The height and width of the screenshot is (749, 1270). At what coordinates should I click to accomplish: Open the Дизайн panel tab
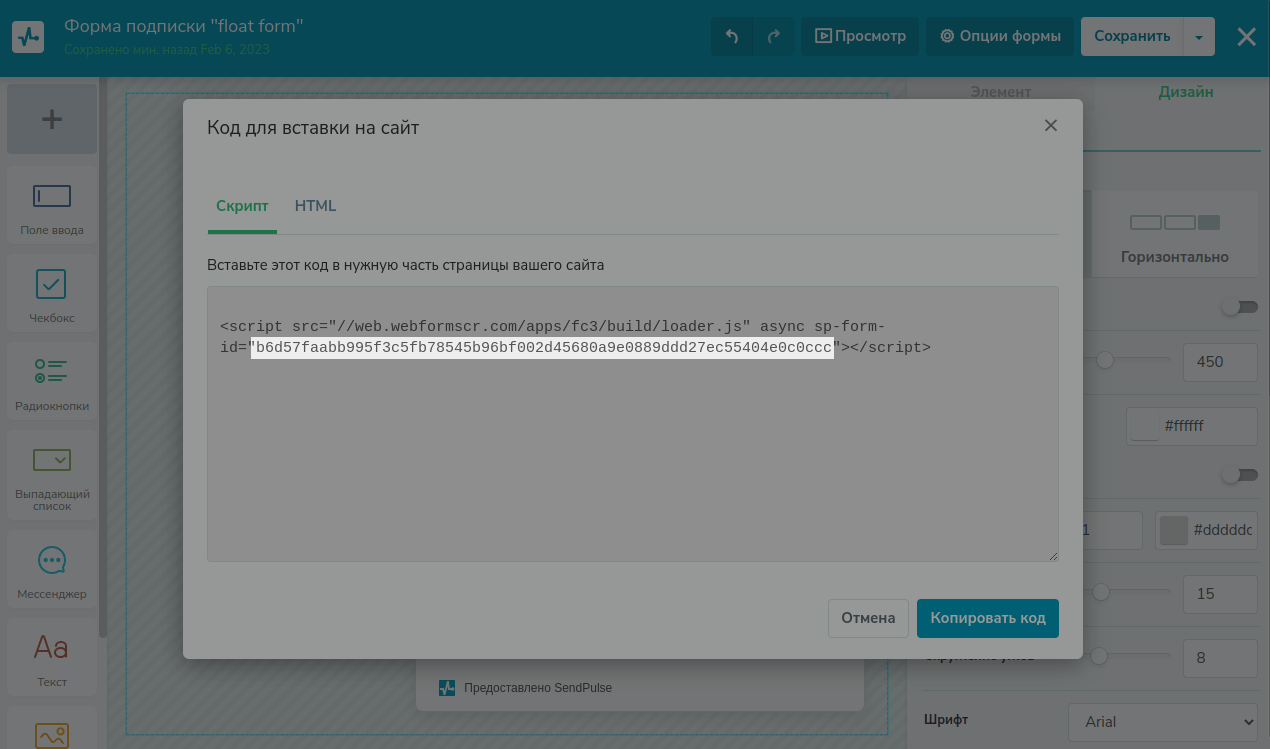point(1186,92)
